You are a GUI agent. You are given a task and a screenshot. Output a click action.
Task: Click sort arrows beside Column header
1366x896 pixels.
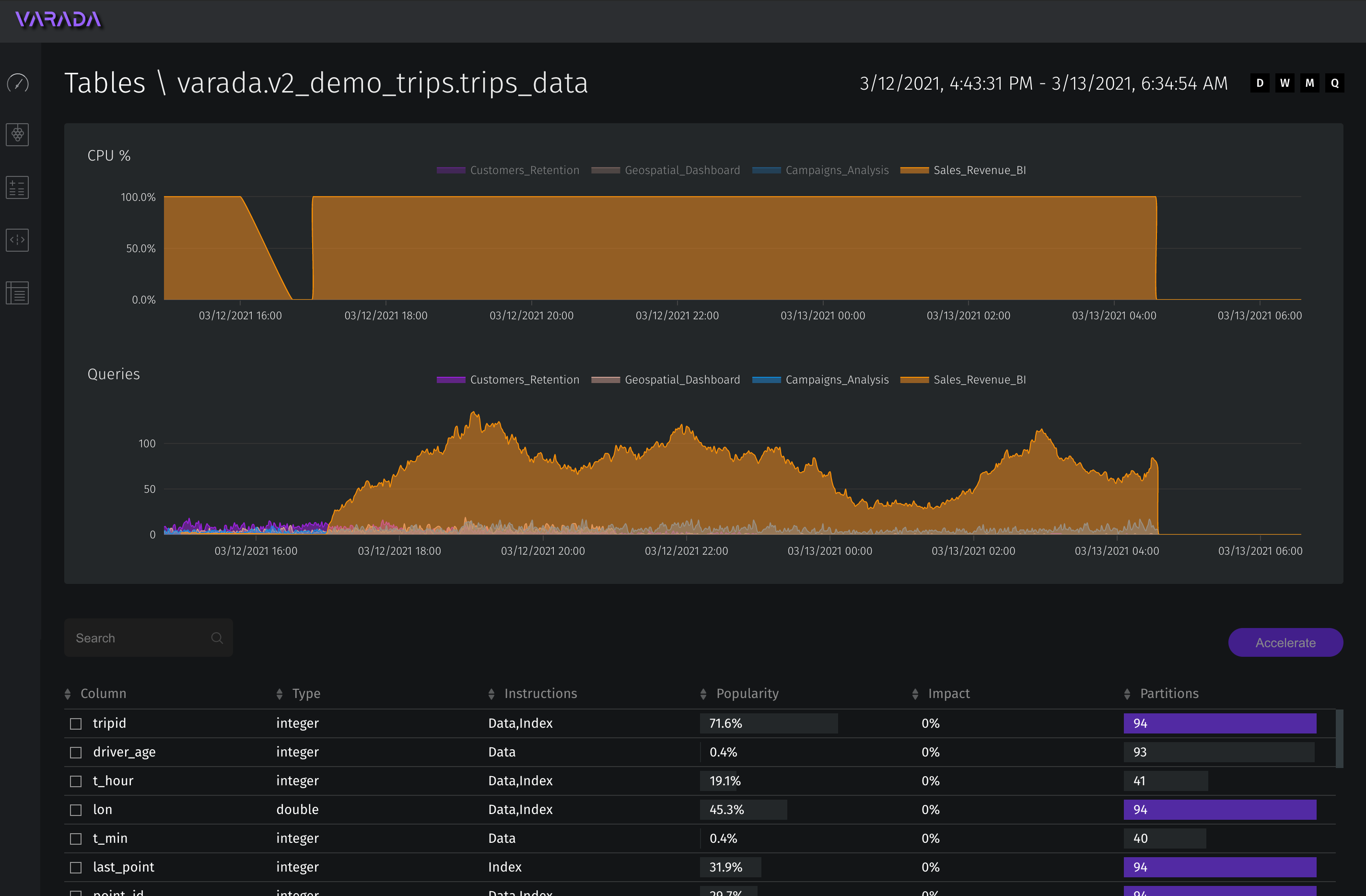(68, 694)
